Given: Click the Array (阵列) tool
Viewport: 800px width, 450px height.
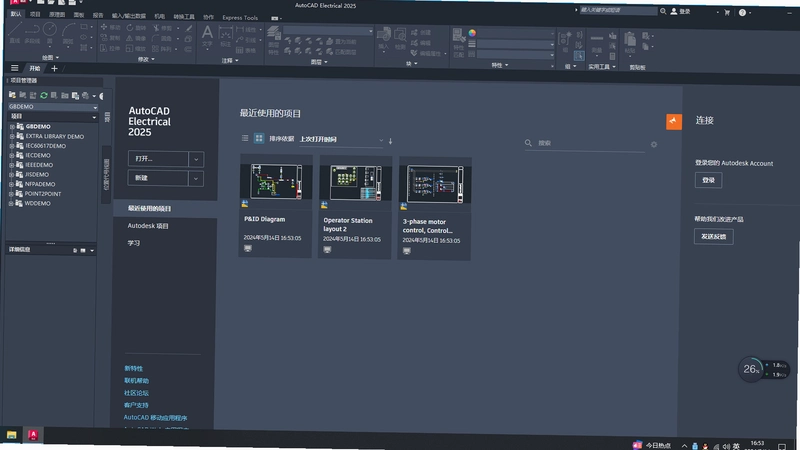Looking at the screenshot, I should coord(163,49).
